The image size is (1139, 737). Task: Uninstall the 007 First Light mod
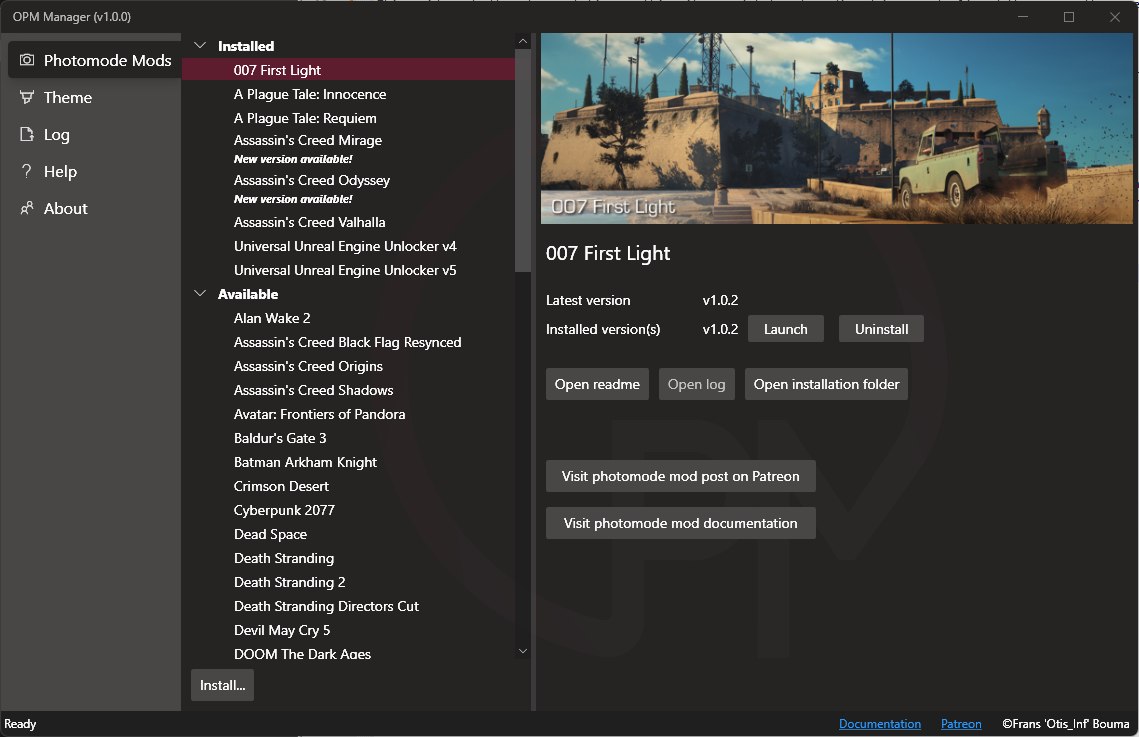click(x=881, y=329)
